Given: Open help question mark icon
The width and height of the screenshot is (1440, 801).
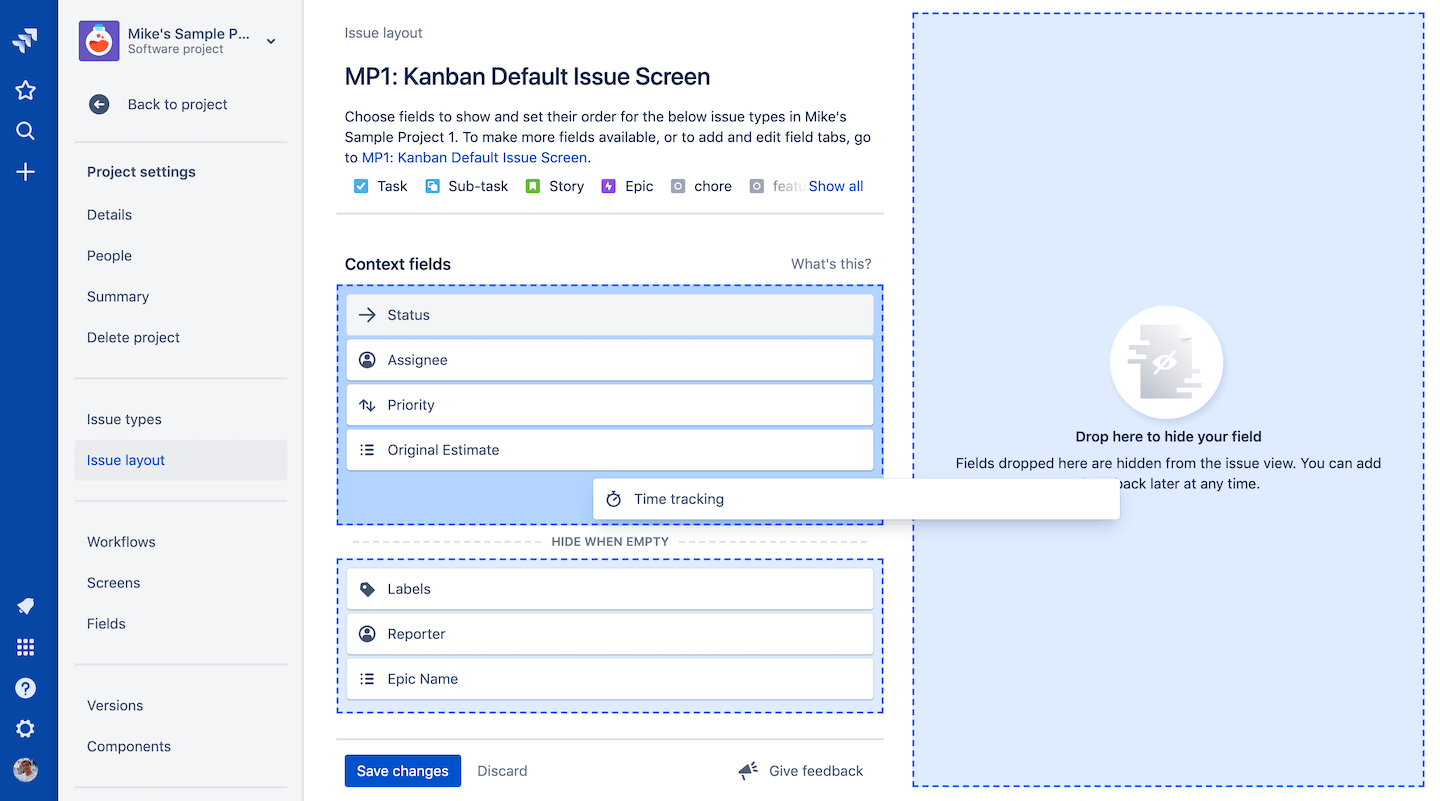Looking at the screenshot, I should tap(26, 688).
